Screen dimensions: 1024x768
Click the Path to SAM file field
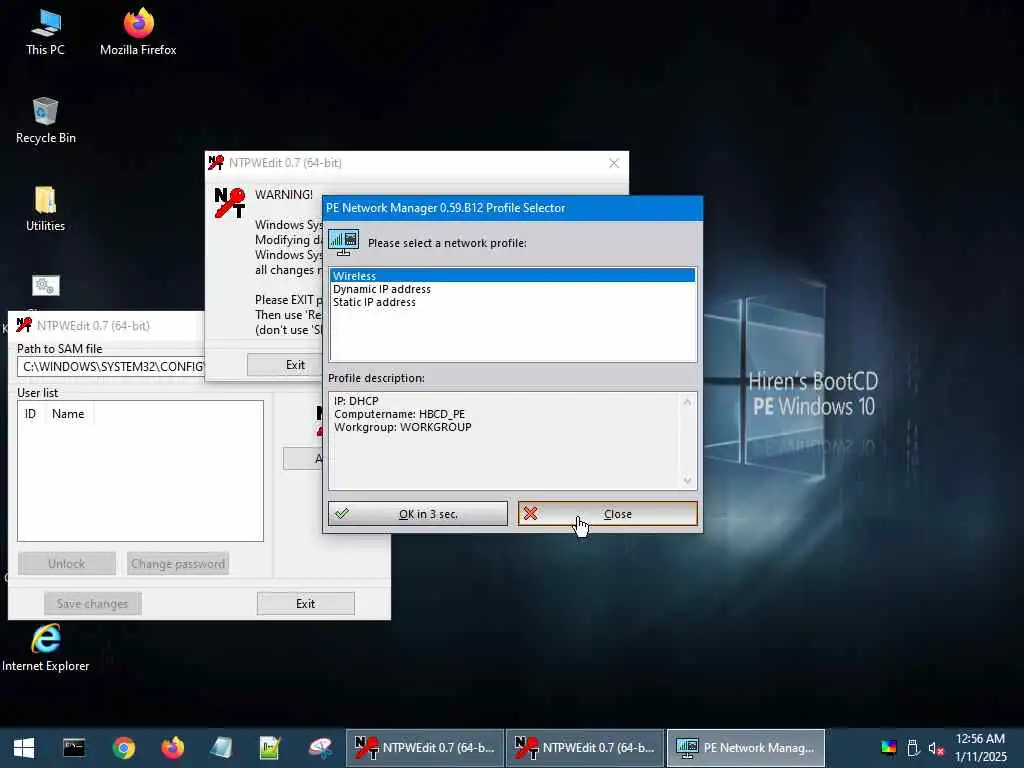coord(111,366)
